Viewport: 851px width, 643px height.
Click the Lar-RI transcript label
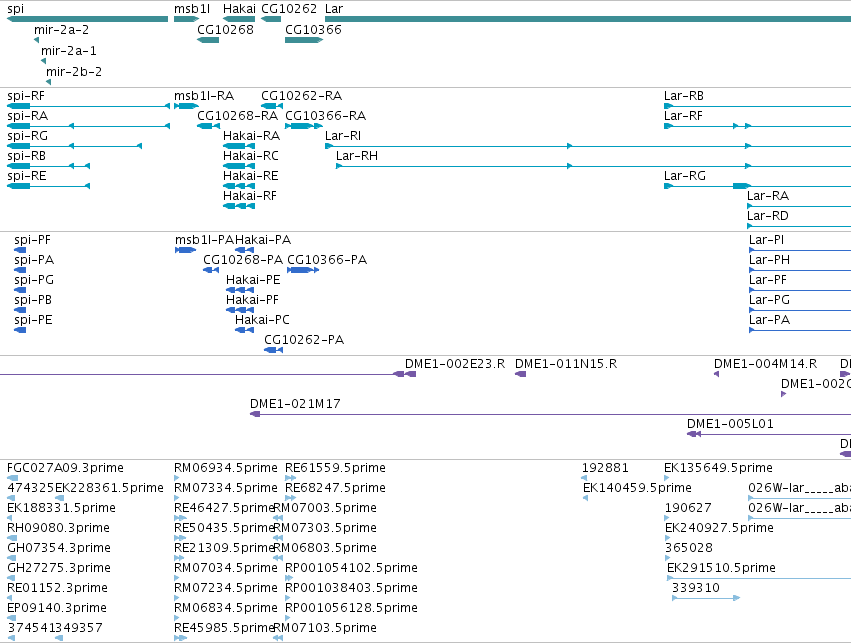(x=343, y=136)
